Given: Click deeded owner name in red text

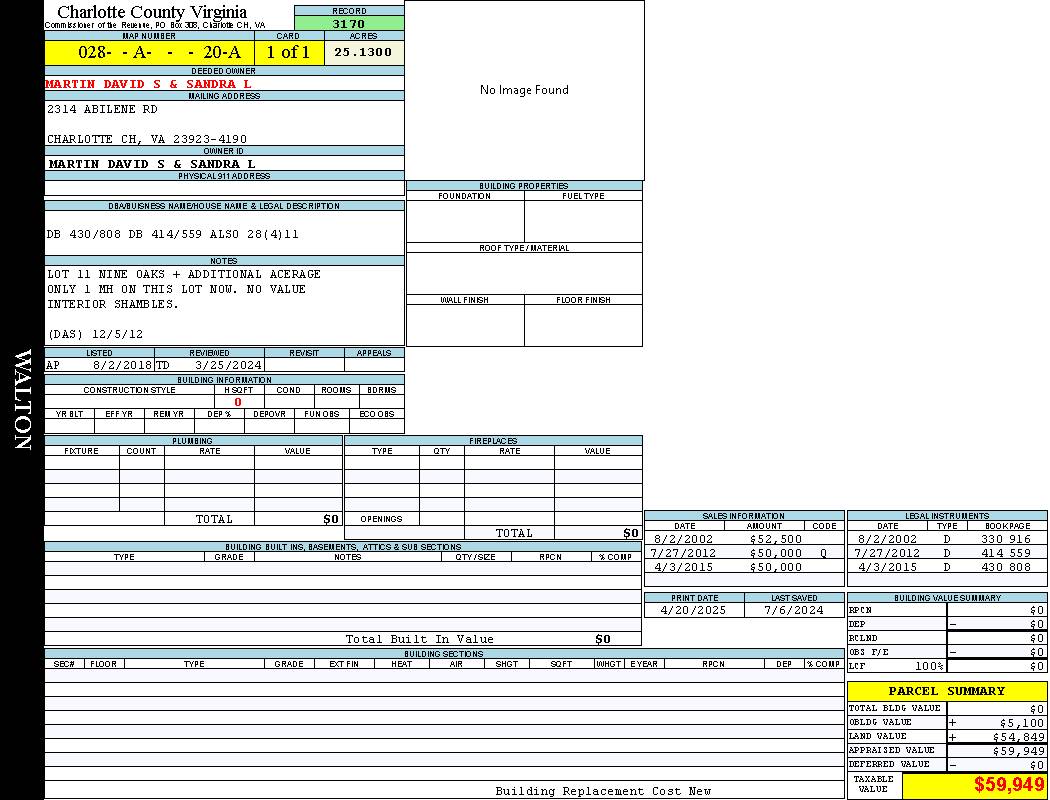Looking at the screenshot, I should pos(148,84).
